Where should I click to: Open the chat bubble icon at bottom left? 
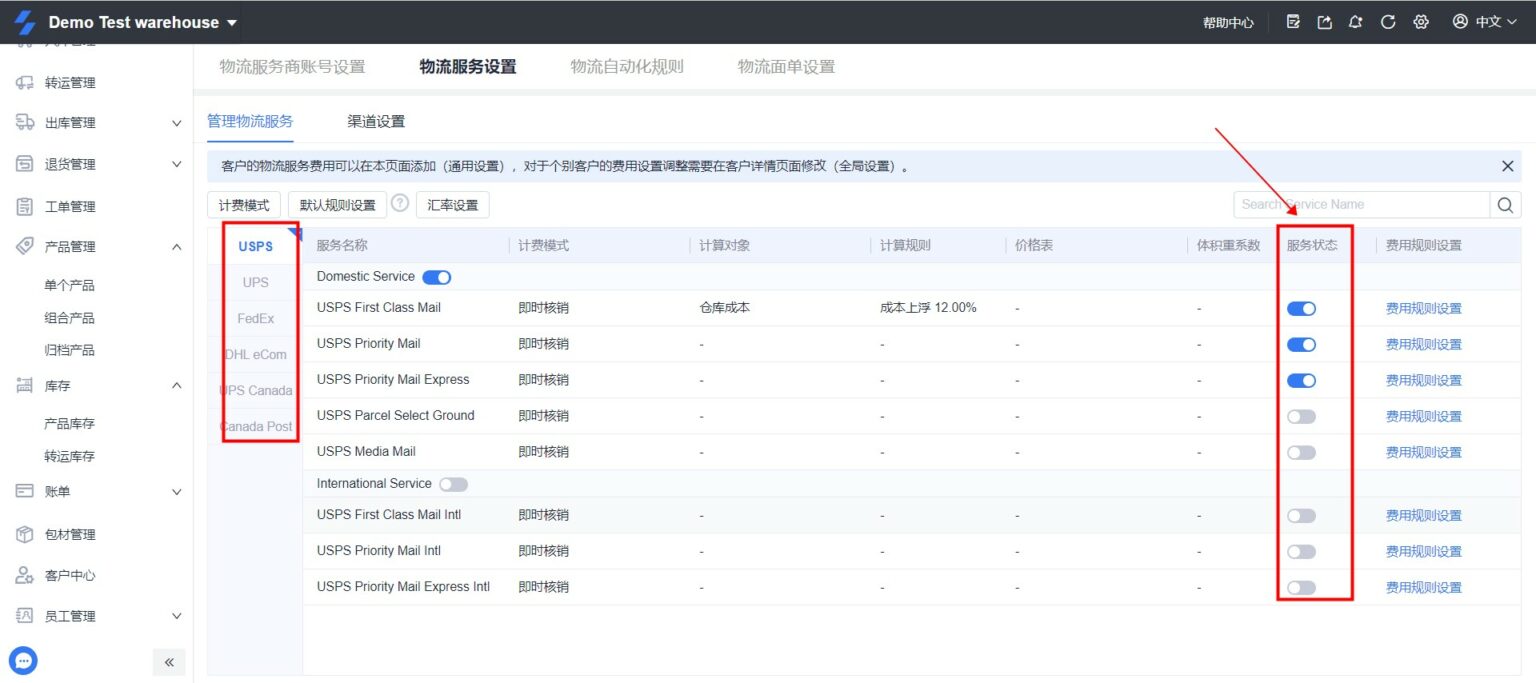23,660
